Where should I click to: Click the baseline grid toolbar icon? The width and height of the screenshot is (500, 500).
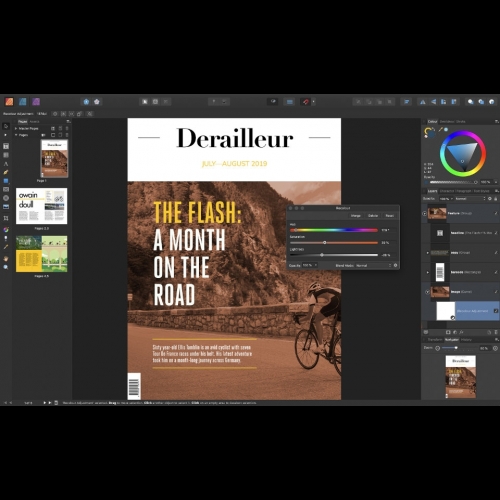click(290, 102)
